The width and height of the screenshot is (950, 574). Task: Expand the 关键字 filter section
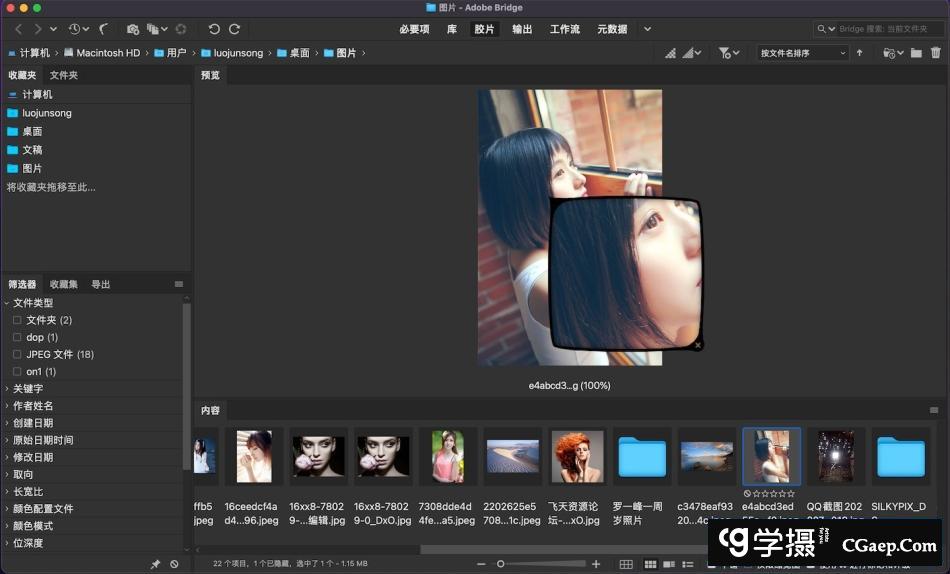[x=28, y=389]
